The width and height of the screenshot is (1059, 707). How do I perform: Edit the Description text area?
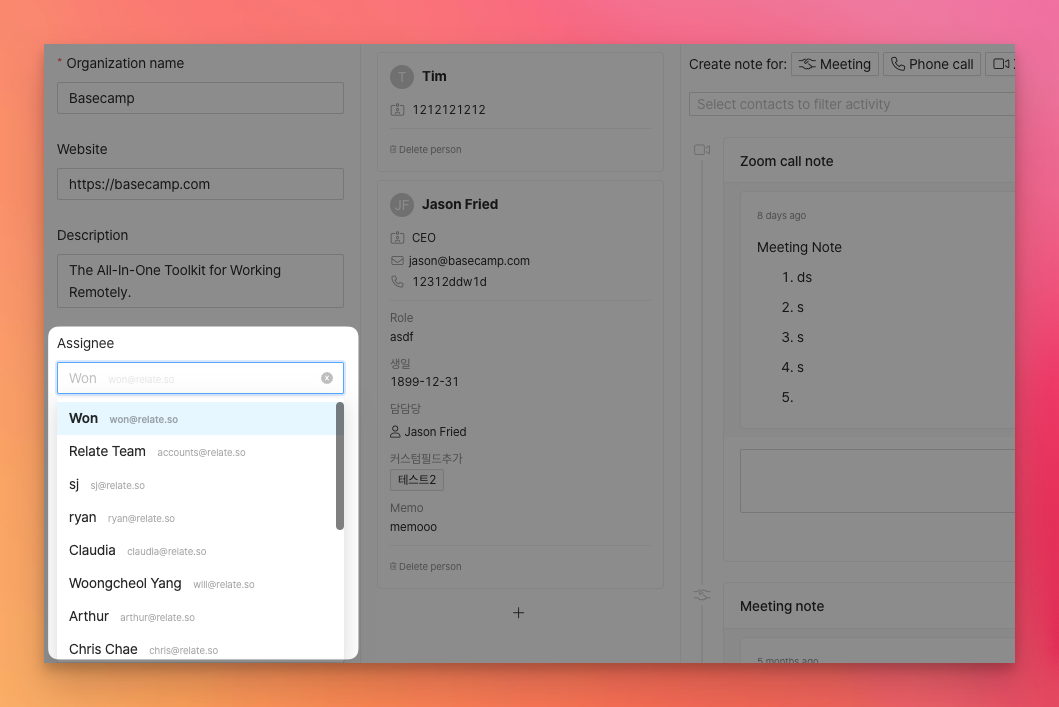(x=200, y=281)
